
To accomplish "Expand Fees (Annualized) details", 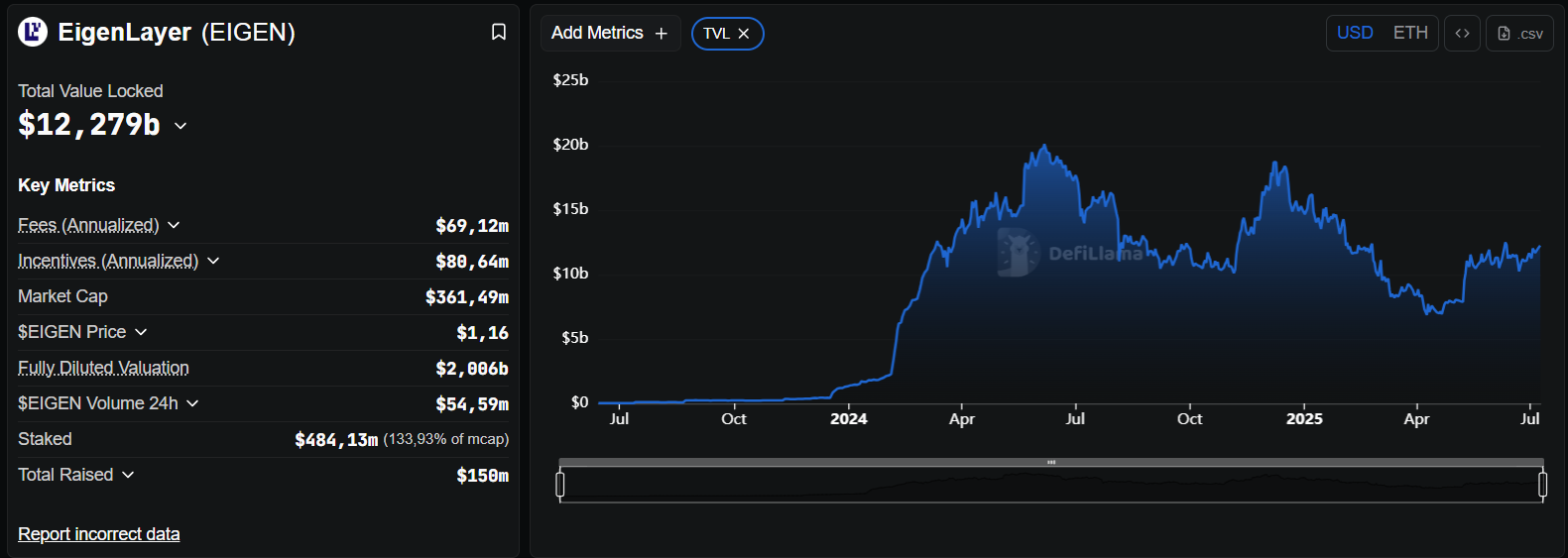I will (174, 225).
